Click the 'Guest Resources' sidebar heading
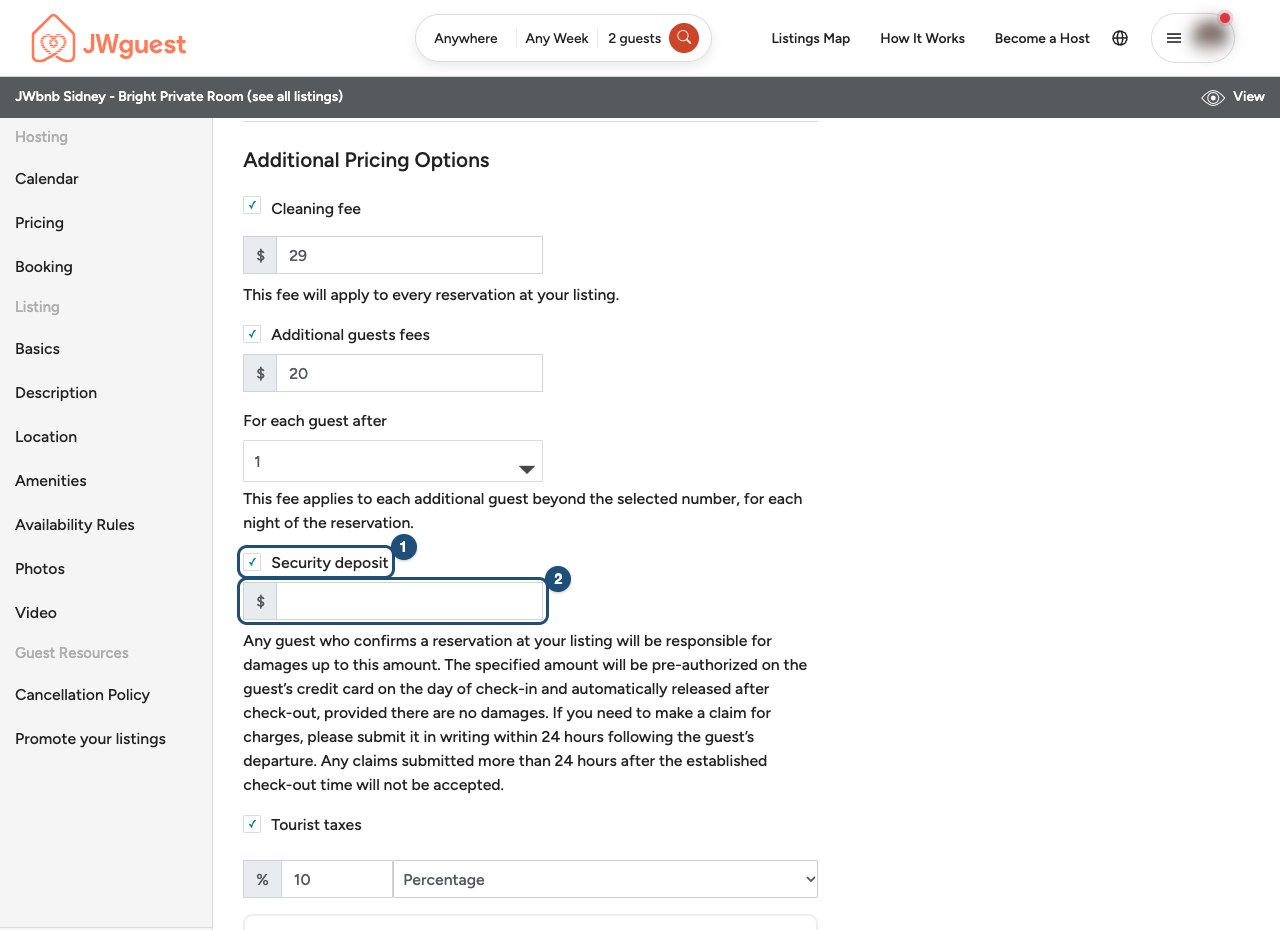Image resolution: width=1280 pixels, height=930 pixels. [72, 653]
